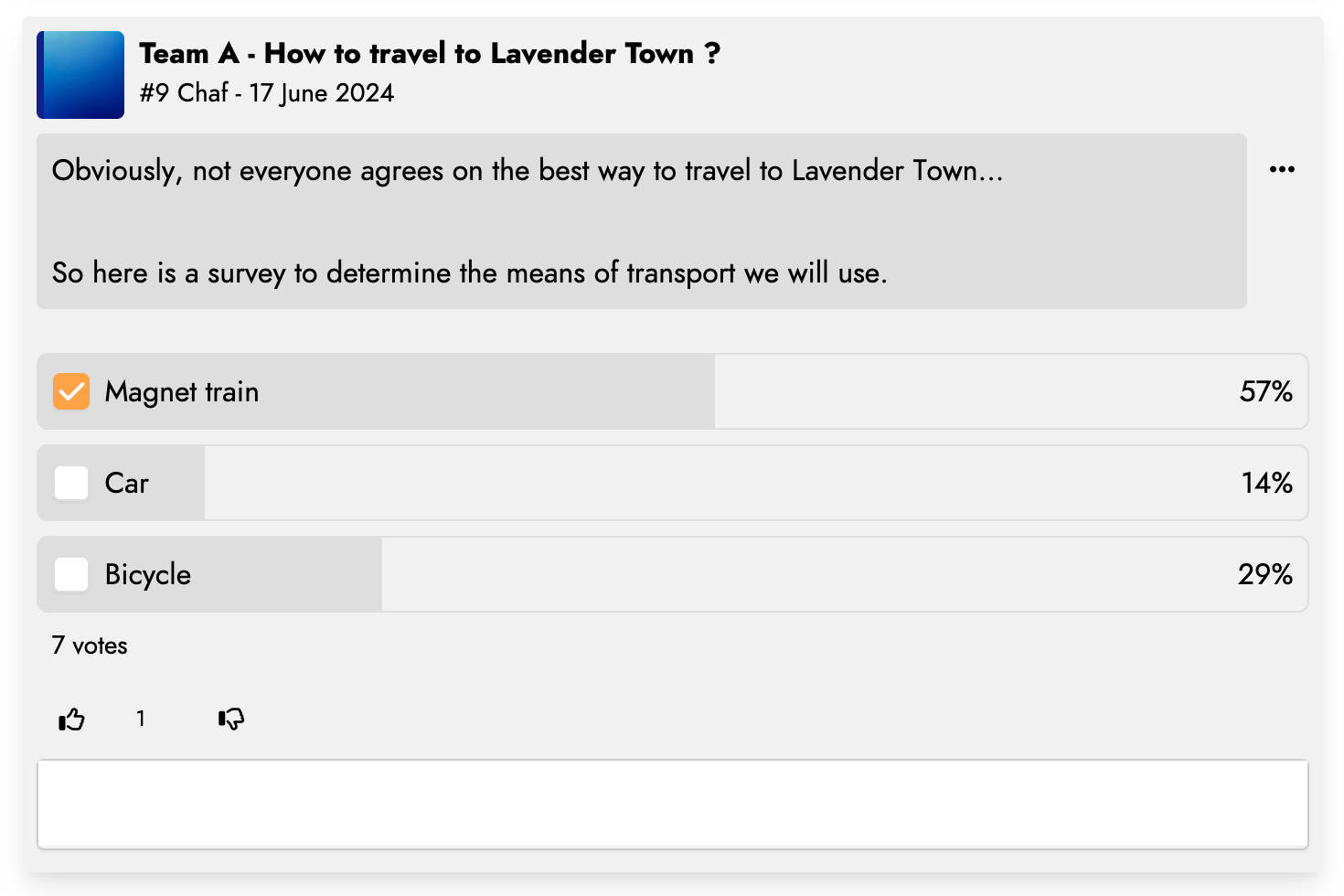Image resolution: width=1344 pixels, height=896 pixels.
Task: Click the 29% result on Bicycle row
Action: (1265, 574)
